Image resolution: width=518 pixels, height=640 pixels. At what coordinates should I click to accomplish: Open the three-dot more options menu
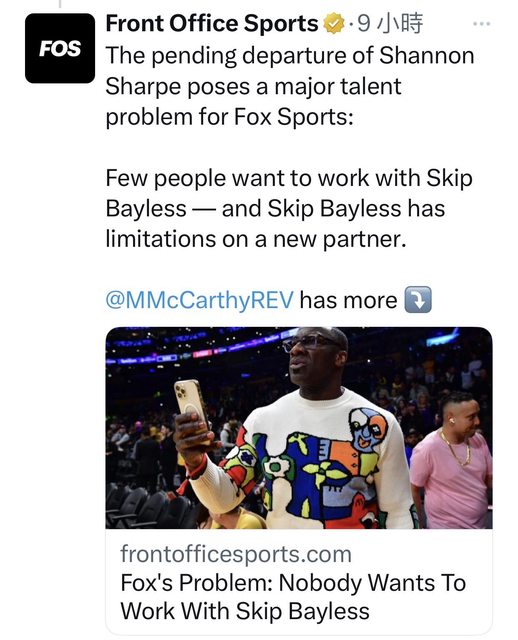pyautogui.click(x=481, y=24)
